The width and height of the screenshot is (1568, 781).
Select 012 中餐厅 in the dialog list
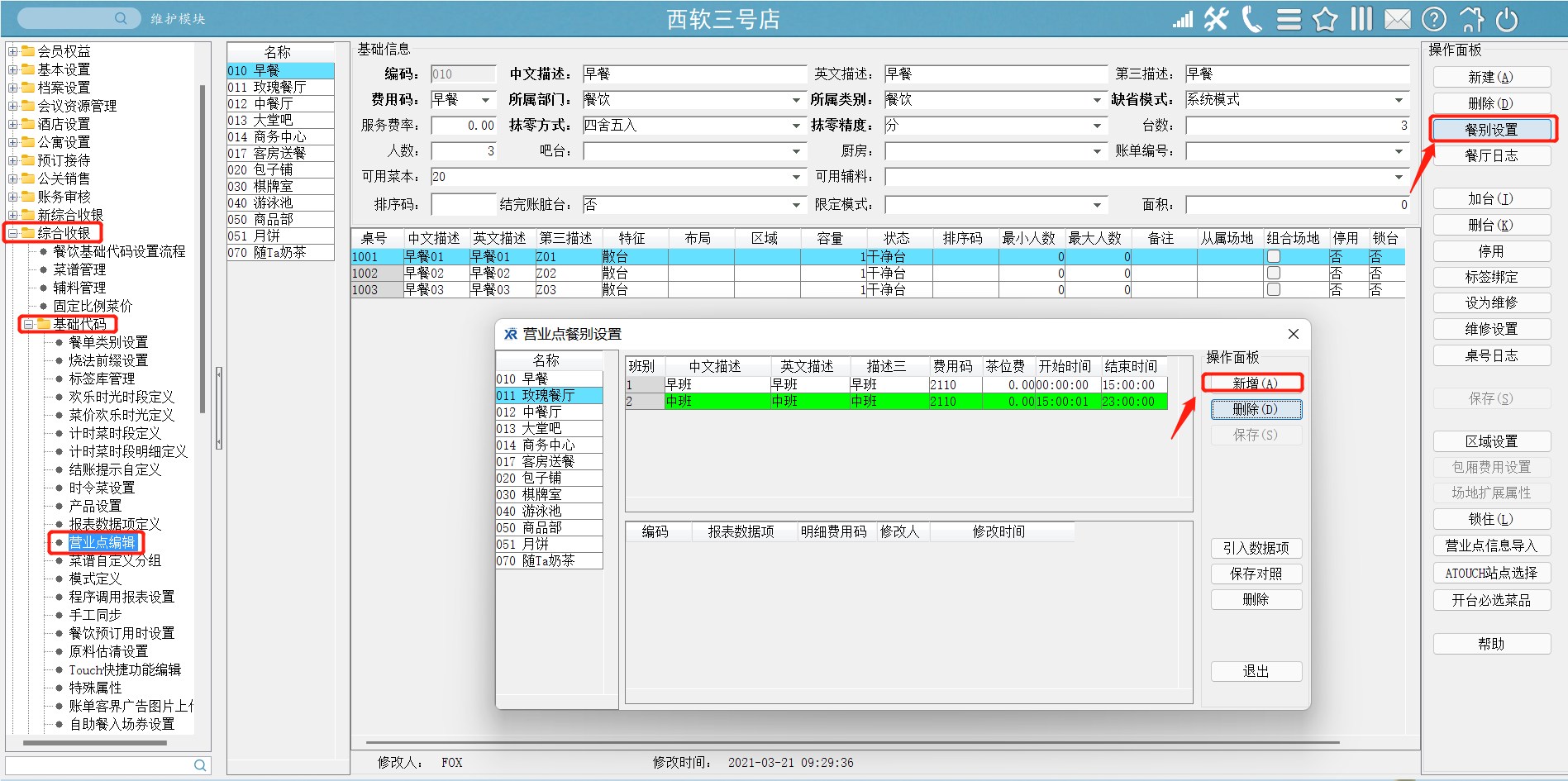[x=549, y=412]
